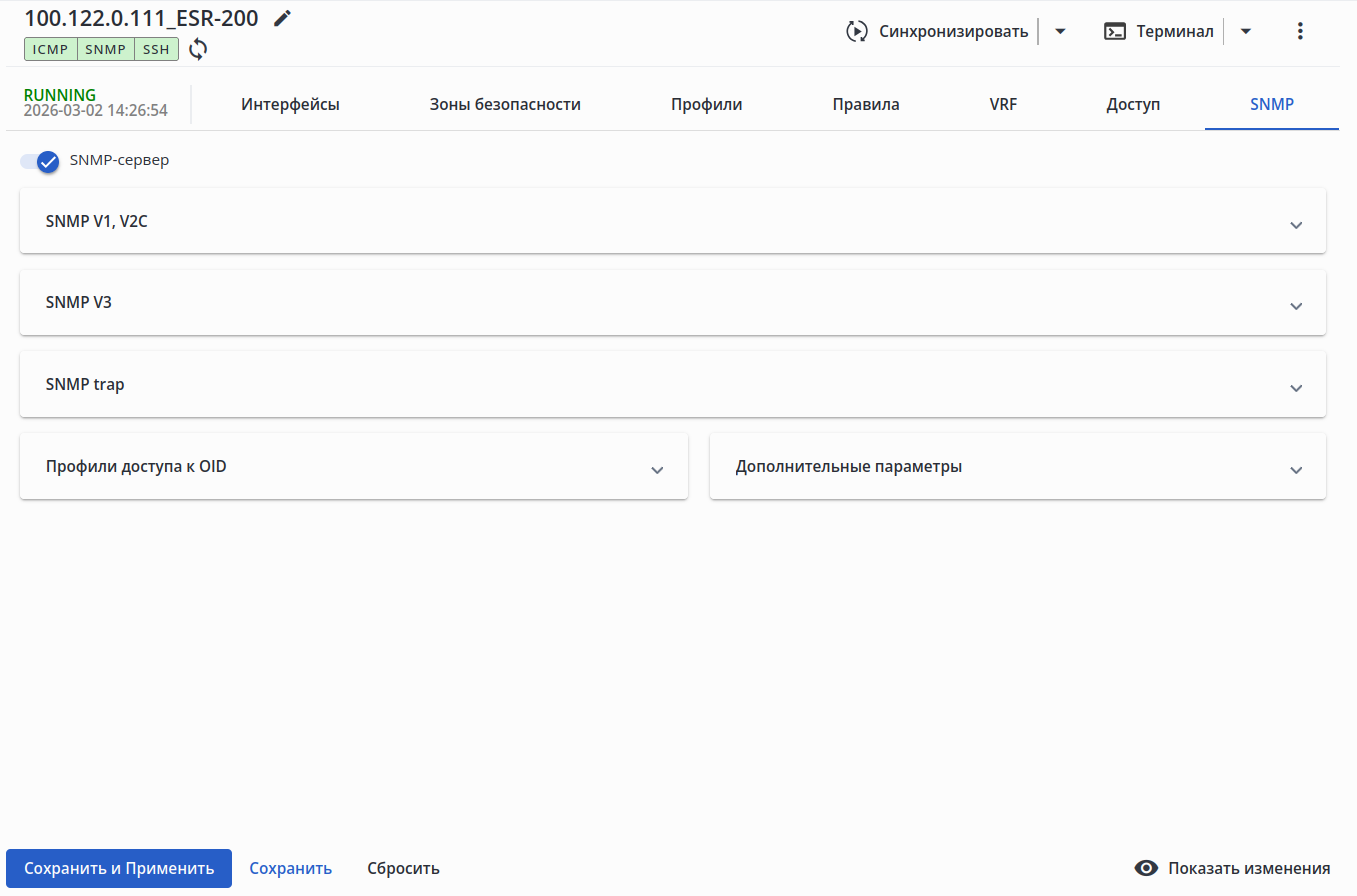Image resolution: width=1357 pixels, height=896 pixels.
Task: Click the Сохранить button
Action: coord(291,868)
